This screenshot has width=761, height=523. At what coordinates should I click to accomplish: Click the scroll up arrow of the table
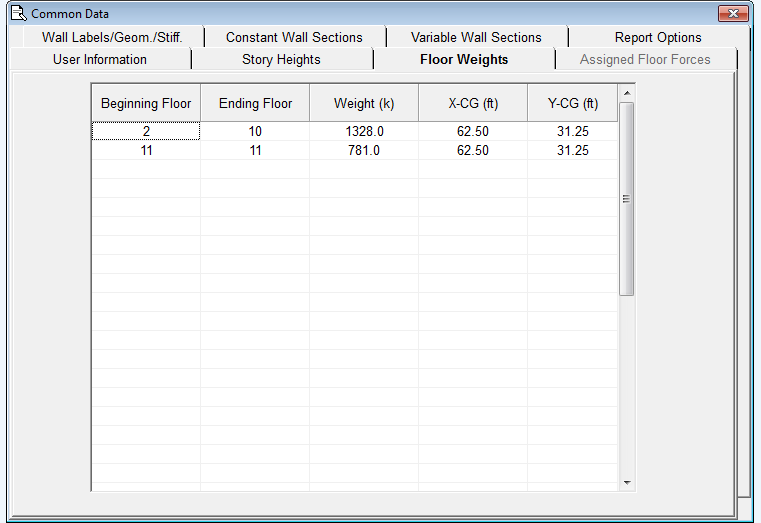click(x=627, y=94)
